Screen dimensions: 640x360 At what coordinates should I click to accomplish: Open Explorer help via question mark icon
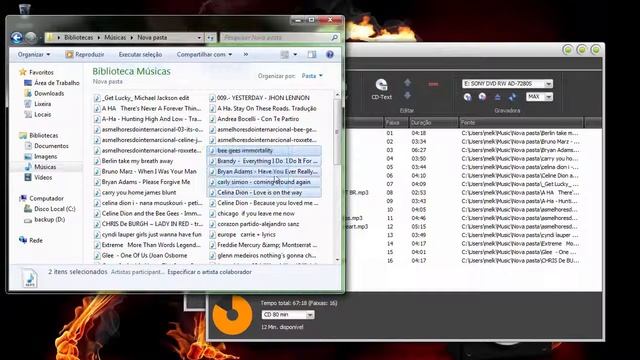point(330,54)
